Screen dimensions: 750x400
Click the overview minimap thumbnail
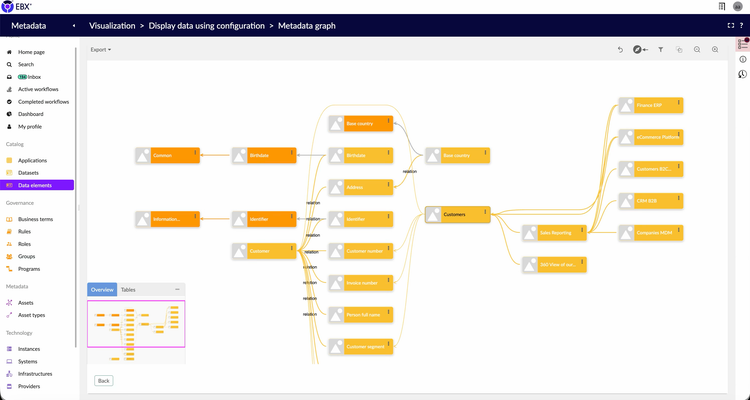pos(136,330)
